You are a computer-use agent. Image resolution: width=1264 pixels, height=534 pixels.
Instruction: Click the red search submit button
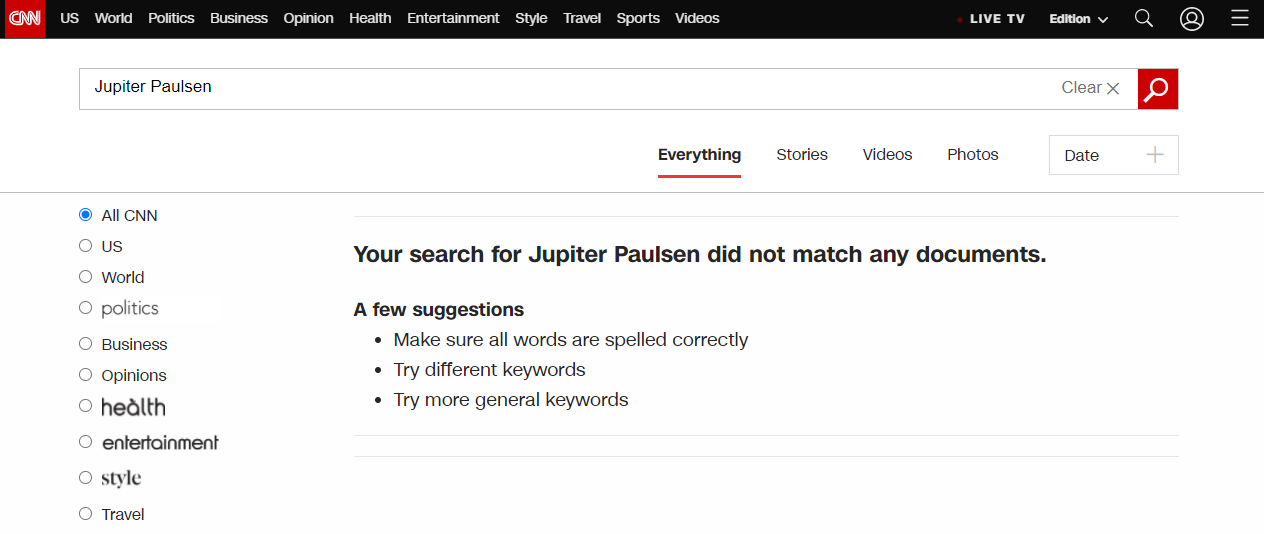[x=1158, y=89]
